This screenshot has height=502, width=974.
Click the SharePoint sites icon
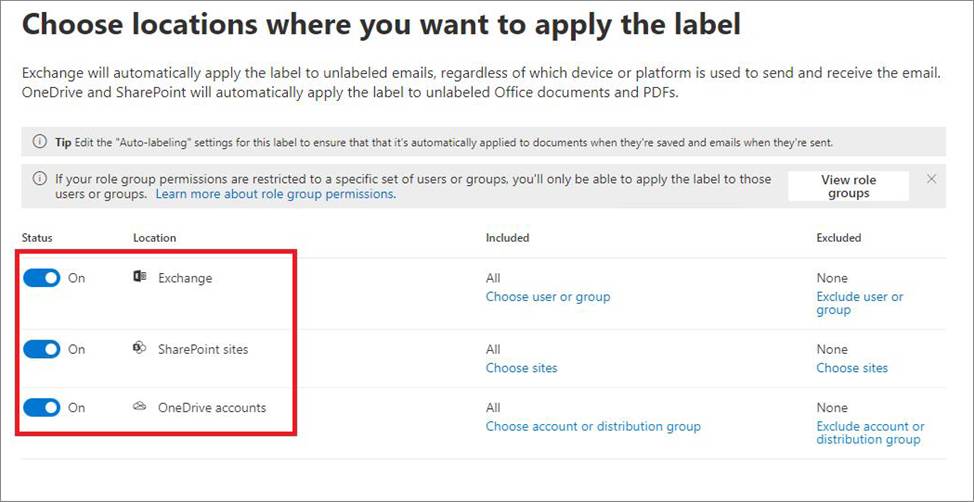[140, 349]
